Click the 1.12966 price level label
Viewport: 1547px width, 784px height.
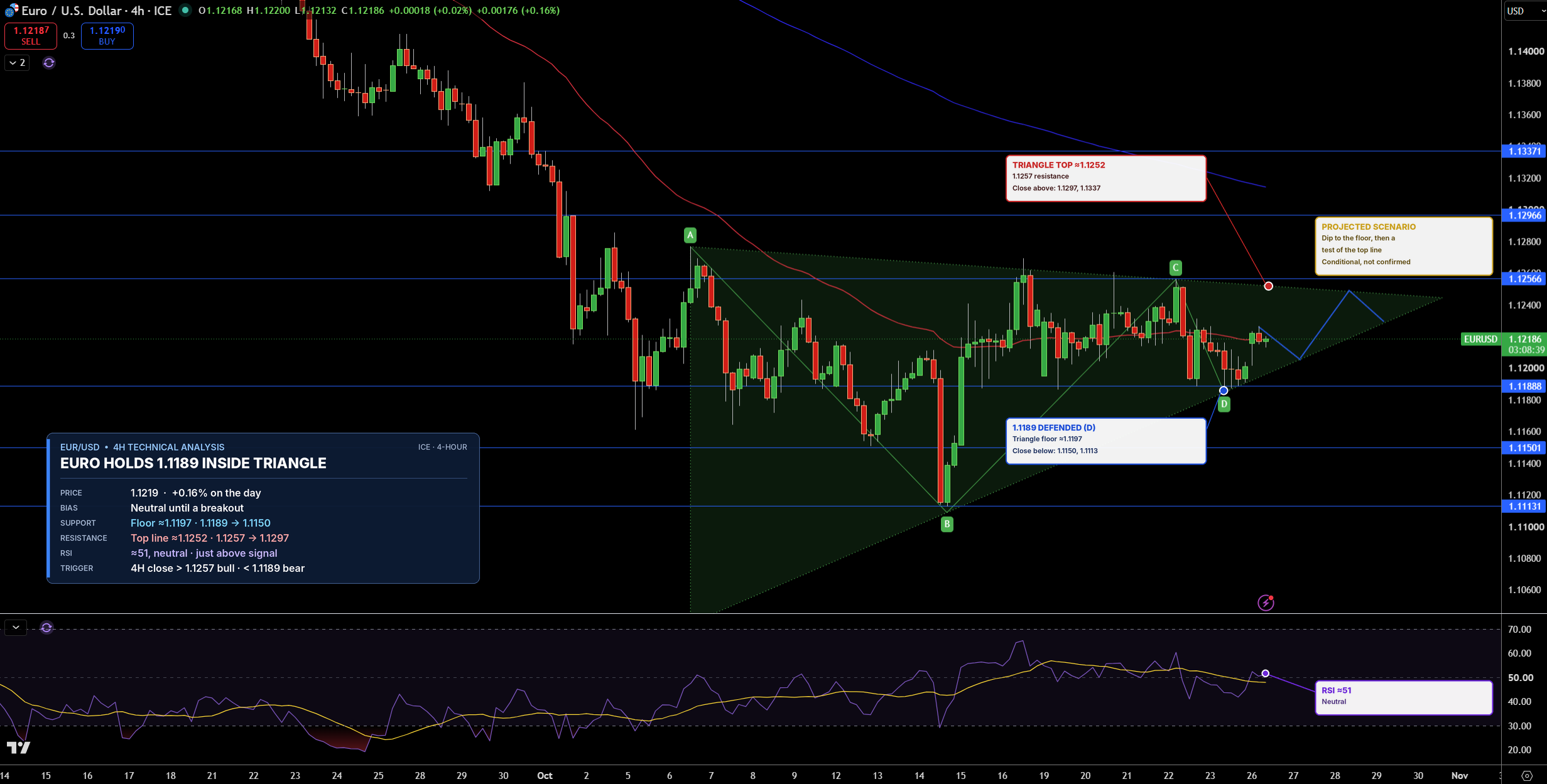[1524, 215]
